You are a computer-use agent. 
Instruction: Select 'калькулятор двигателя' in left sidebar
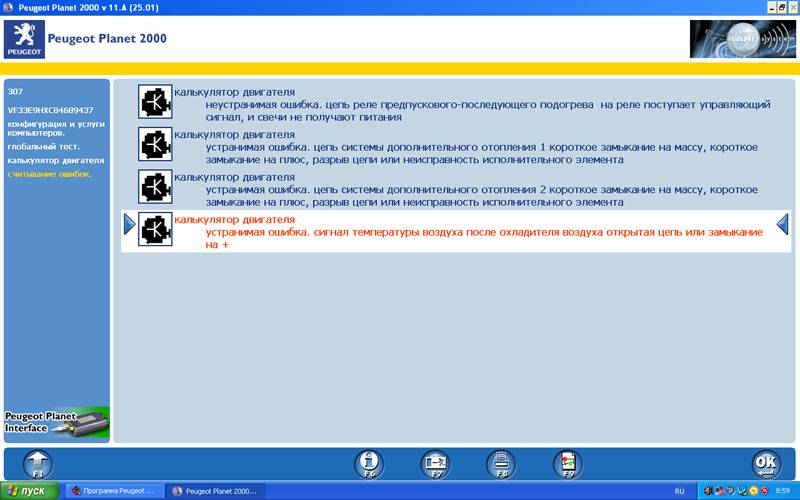tap(55, 160)
